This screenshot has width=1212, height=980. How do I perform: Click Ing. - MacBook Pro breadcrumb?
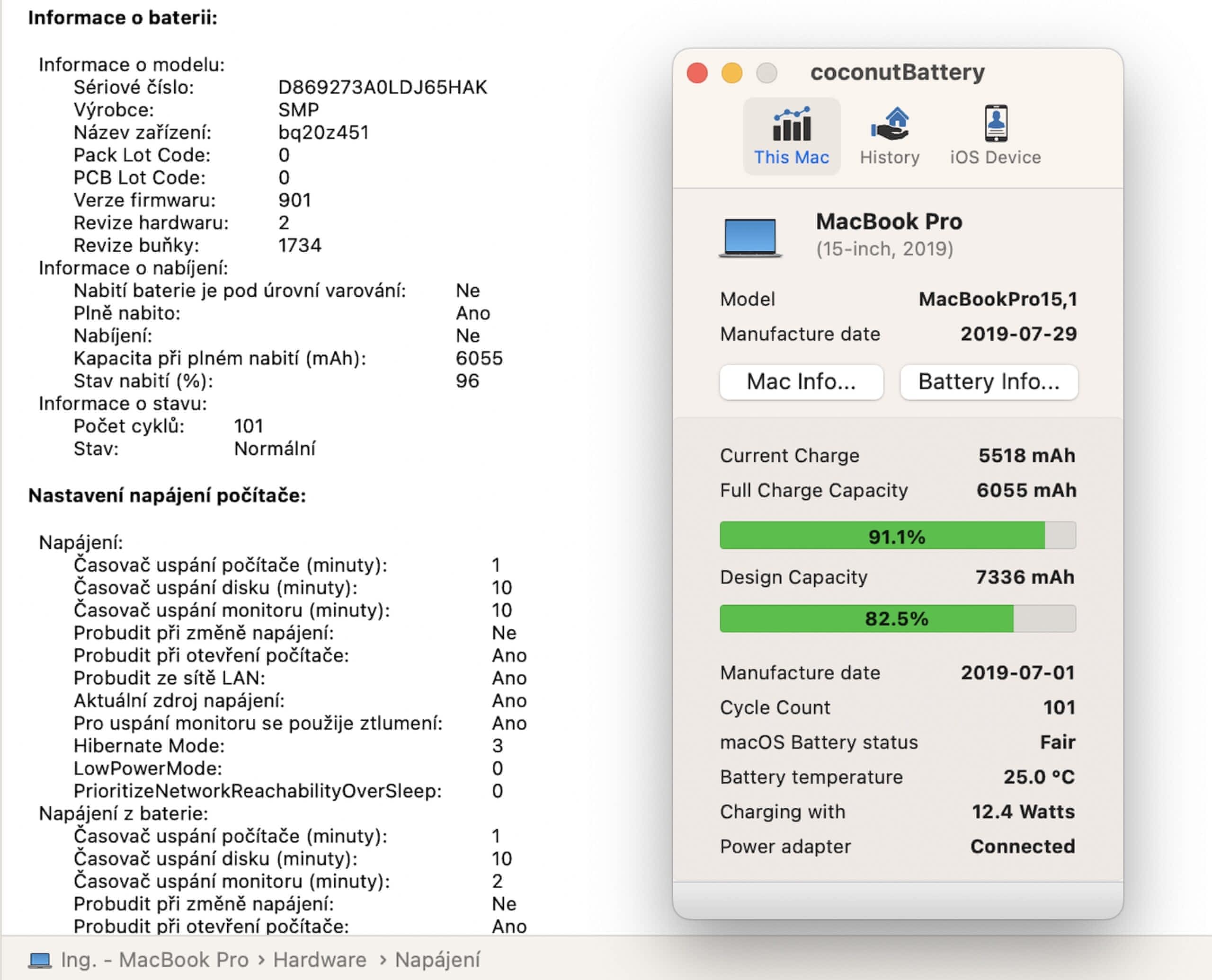coord(155,960)
